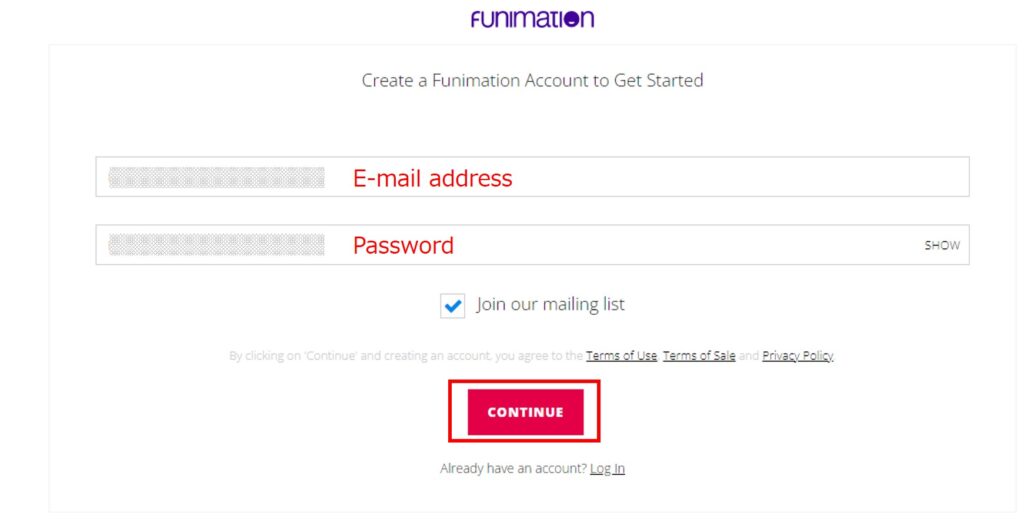Click the 'Already have an account?' text

513,468
